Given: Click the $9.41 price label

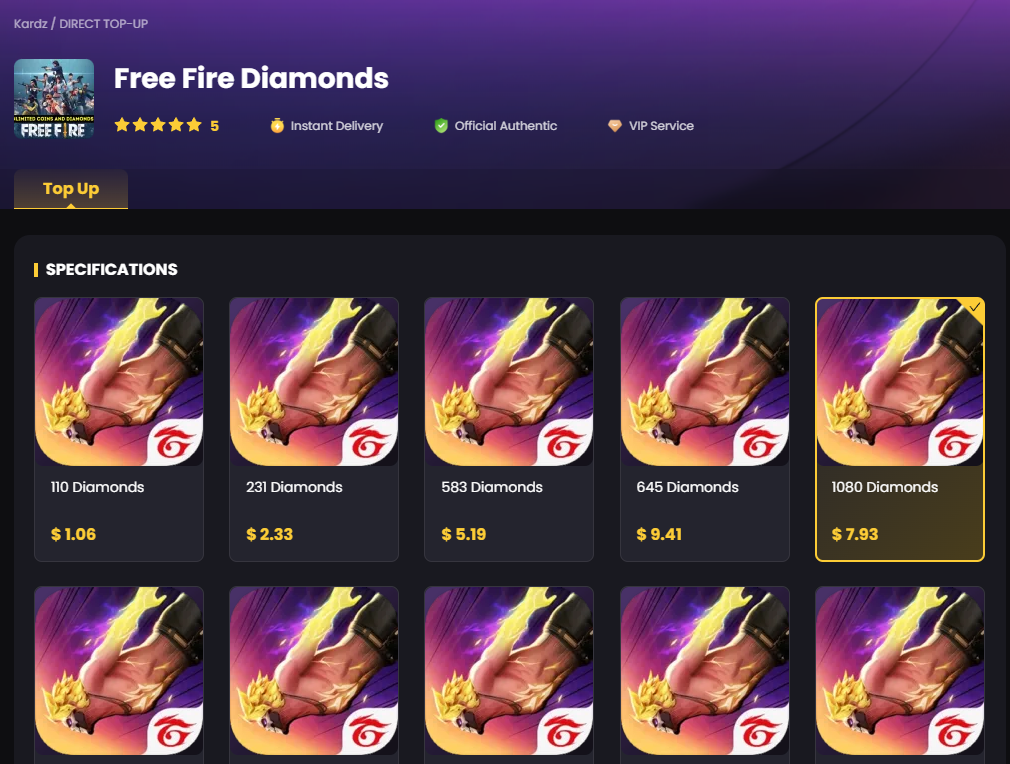Looking at the screenshot, I should (x=659, y=534).
